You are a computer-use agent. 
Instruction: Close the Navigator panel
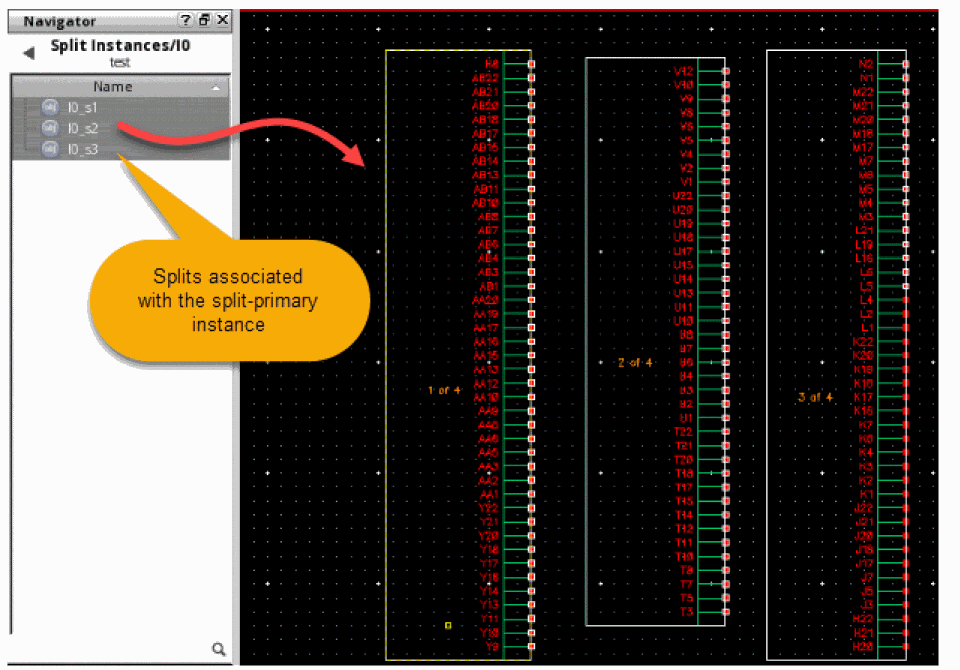tap(223, 20)
